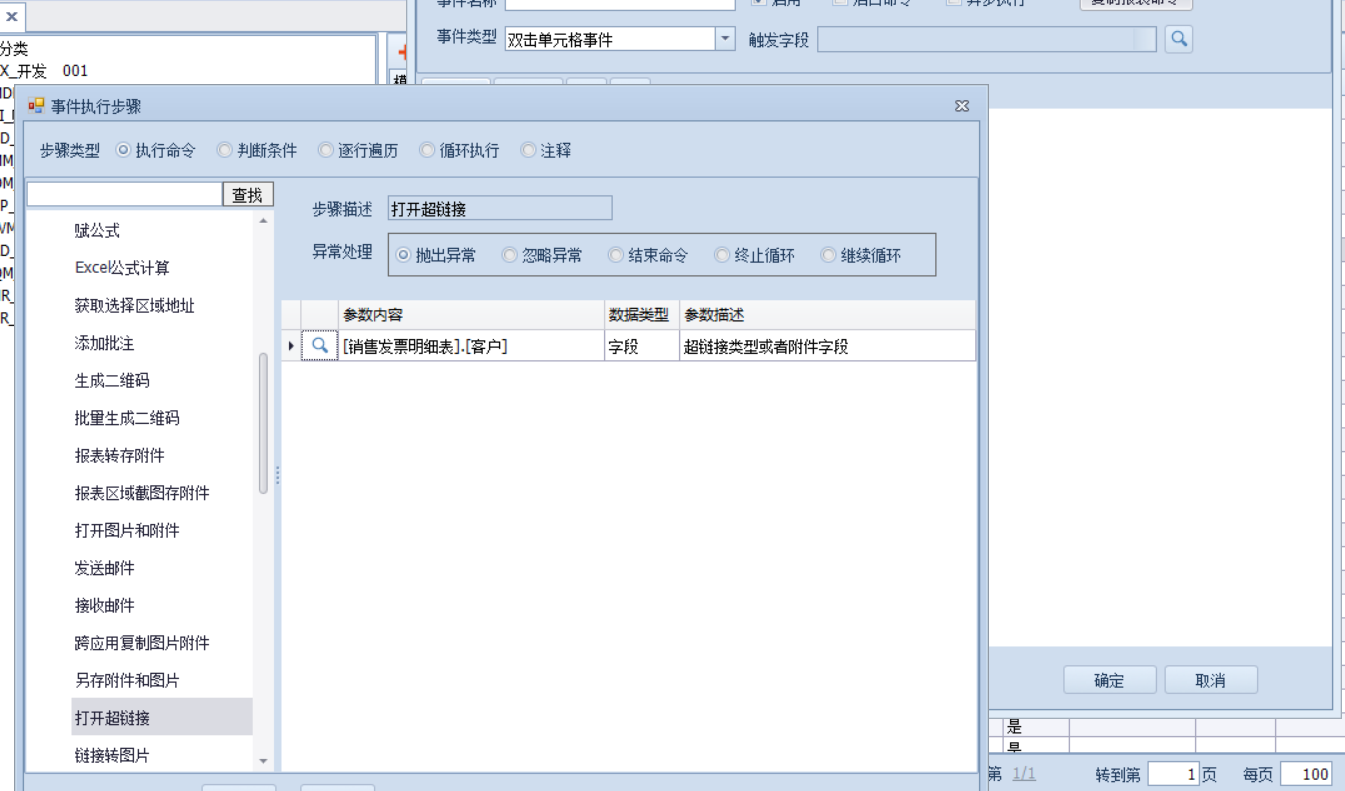Click the 查找 search button
The height and width of the screenshot is (791, 1345).
(x=247, y=195)
